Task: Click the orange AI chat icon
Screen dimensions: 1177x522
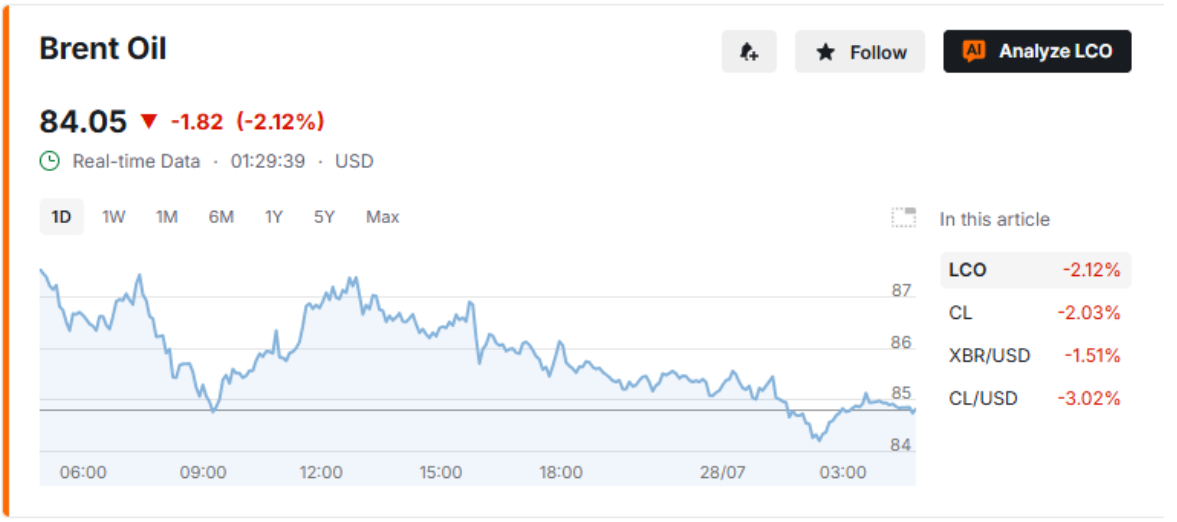Action: tap(974, 51)
